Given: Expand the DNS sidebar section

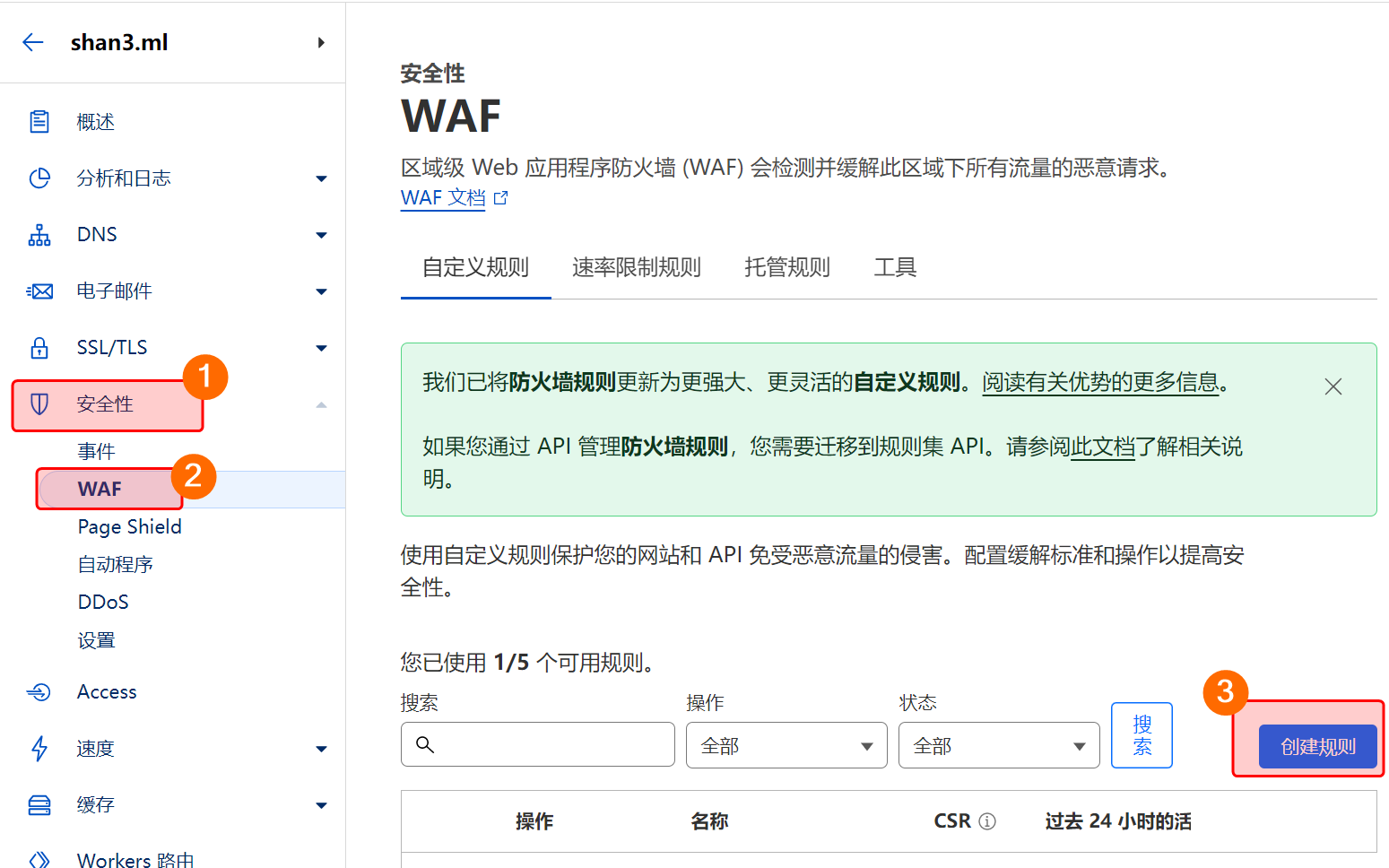Looking at the screenshot, I should click(x=321, y=235).
